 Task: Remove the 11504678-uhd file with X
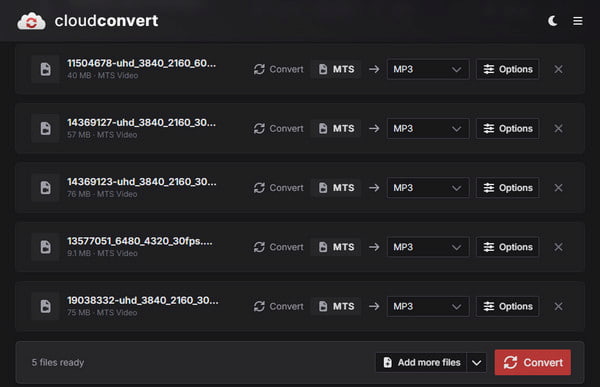point(558,69)
